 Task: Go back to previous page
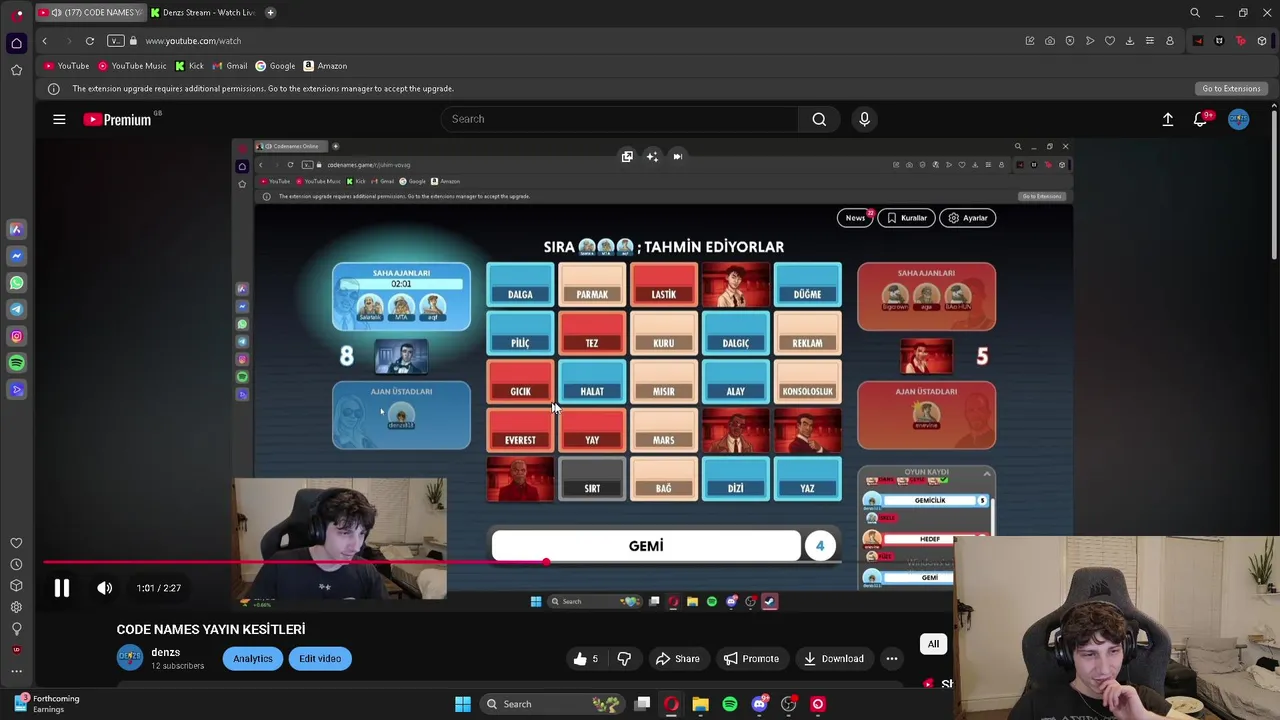coord(44,41)
